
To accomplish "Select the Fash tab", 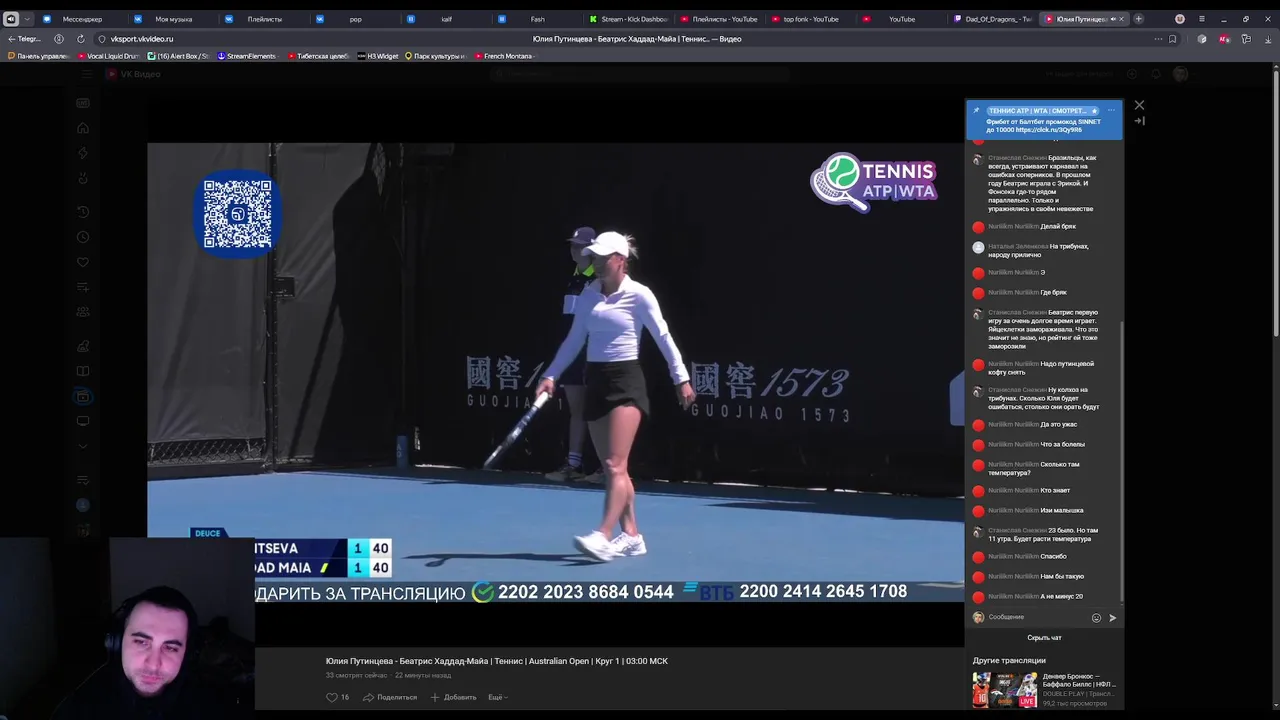I will [538, 19].
